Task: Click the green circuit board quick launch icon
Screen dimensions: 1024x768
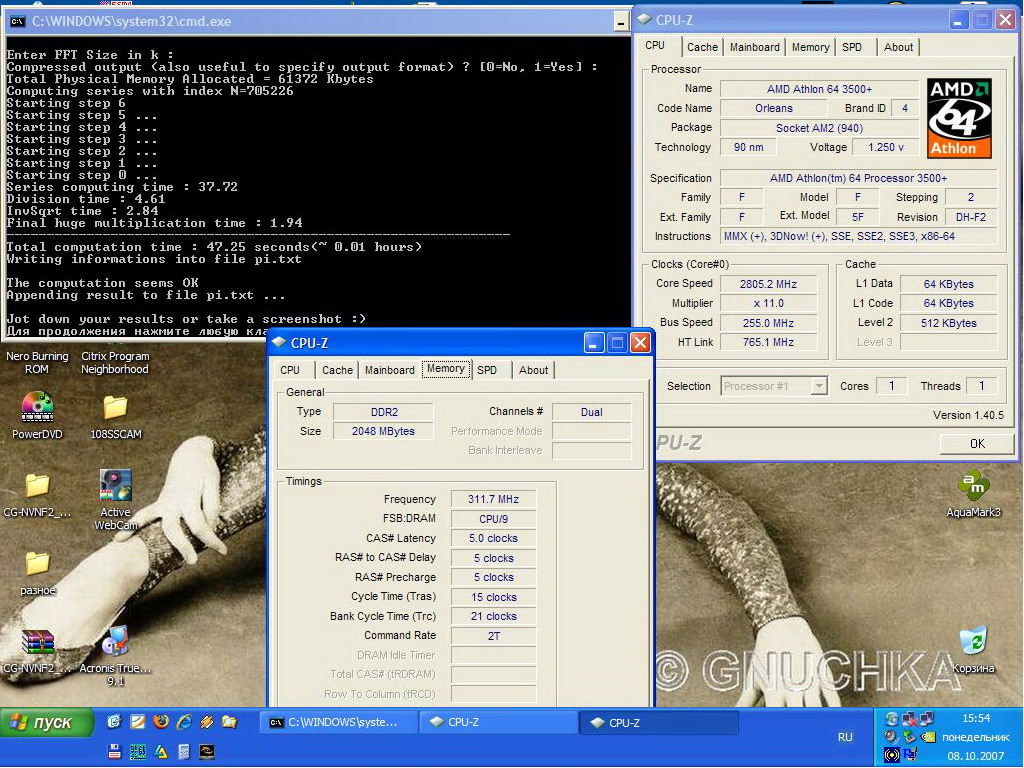Action: (138, 752)
